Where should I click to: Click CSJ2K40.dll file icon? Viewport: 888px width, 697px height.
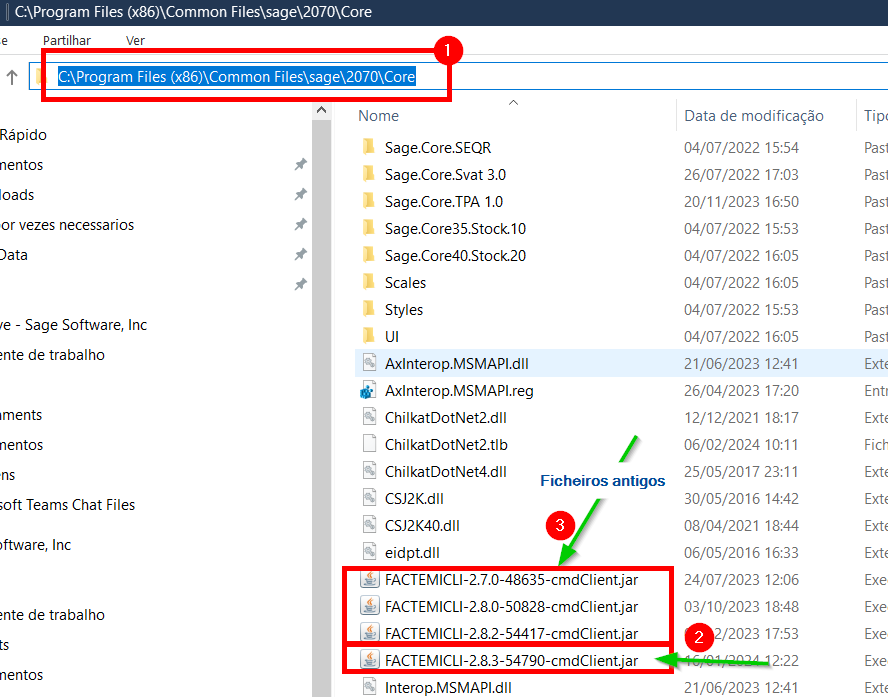369,525
